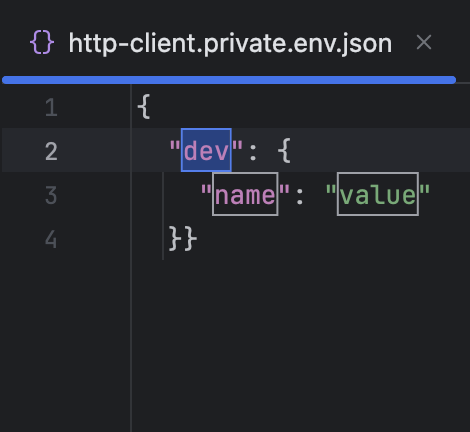Click line number 1 in gutter
The width and height of the screenshot is (470, 432).
pyautogui.click(x=51, y=108)
